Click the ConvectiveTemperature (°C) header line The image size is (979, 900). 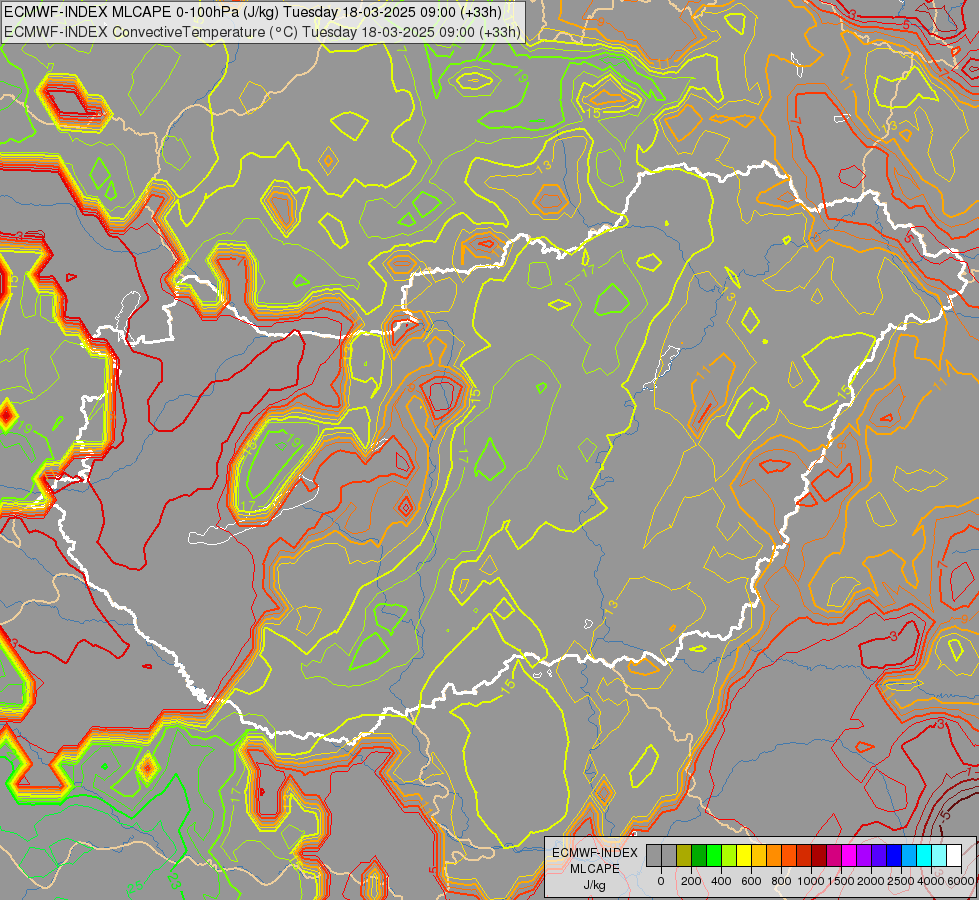[262, 31]
